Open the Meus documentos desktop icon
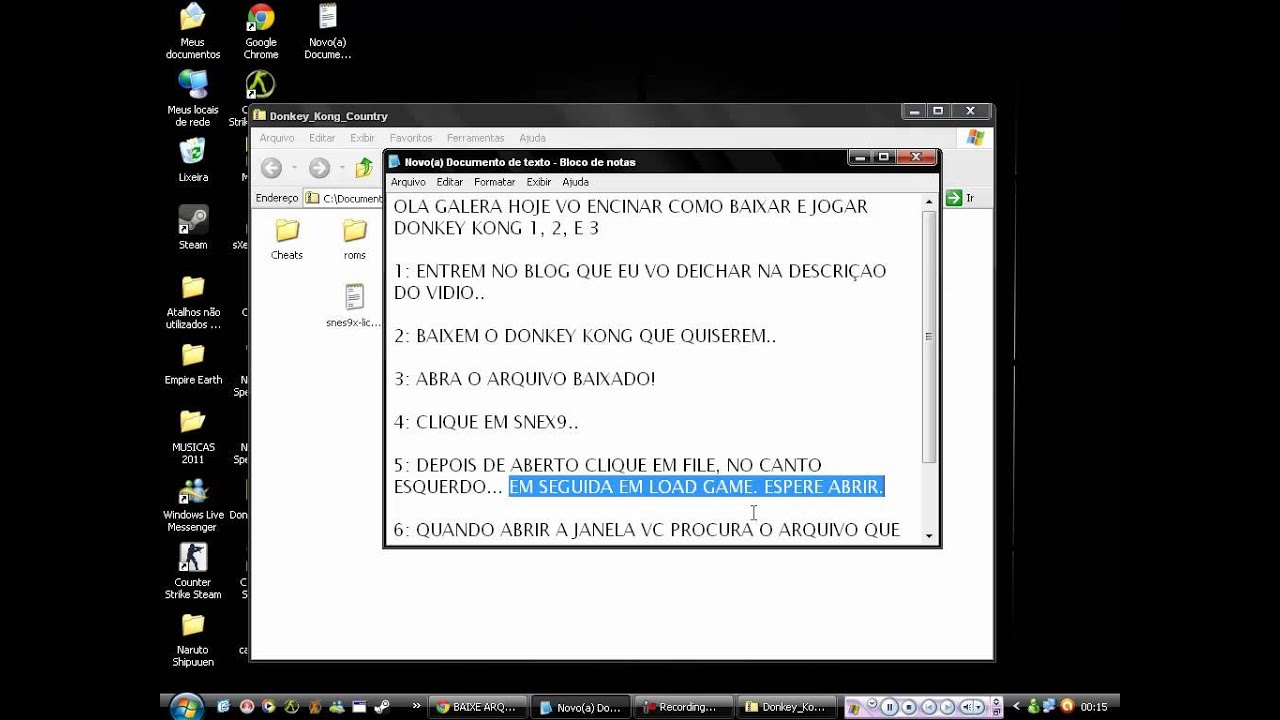This screenshot has height=720, width=1280. coord(193,31)
